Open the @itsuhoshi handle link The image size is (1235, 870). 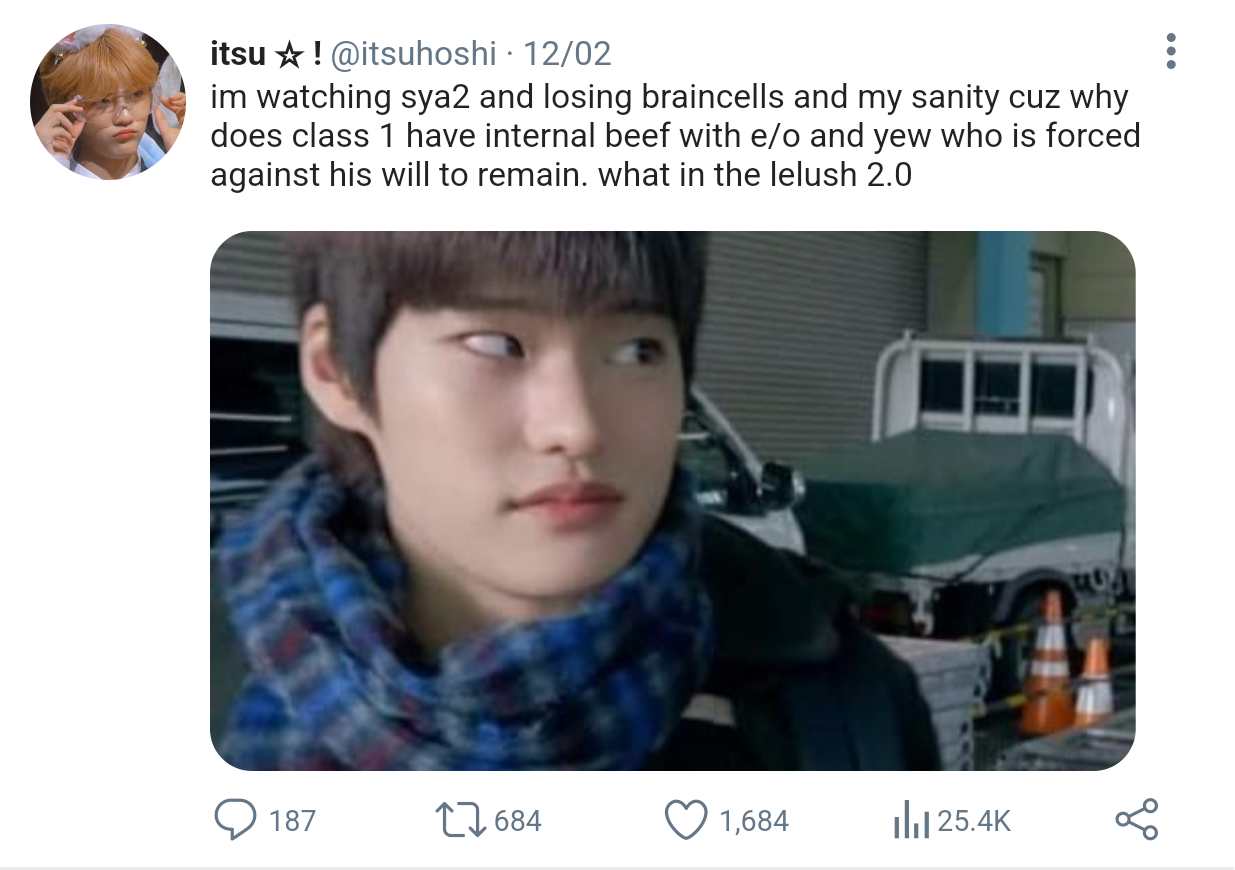412,53
